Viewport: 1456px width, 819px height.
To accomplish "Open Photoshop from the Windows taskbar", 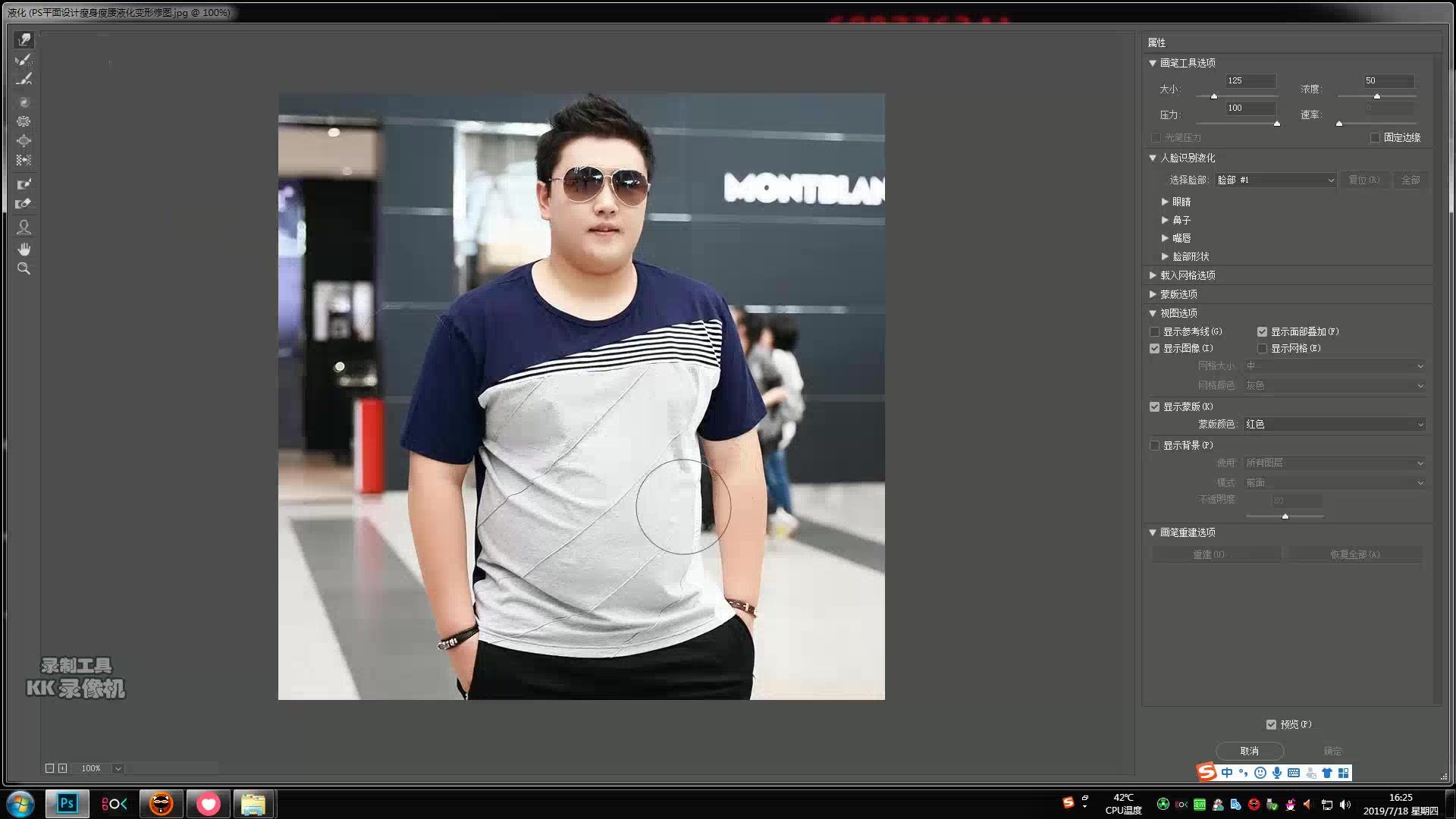I will coord(67,804).
